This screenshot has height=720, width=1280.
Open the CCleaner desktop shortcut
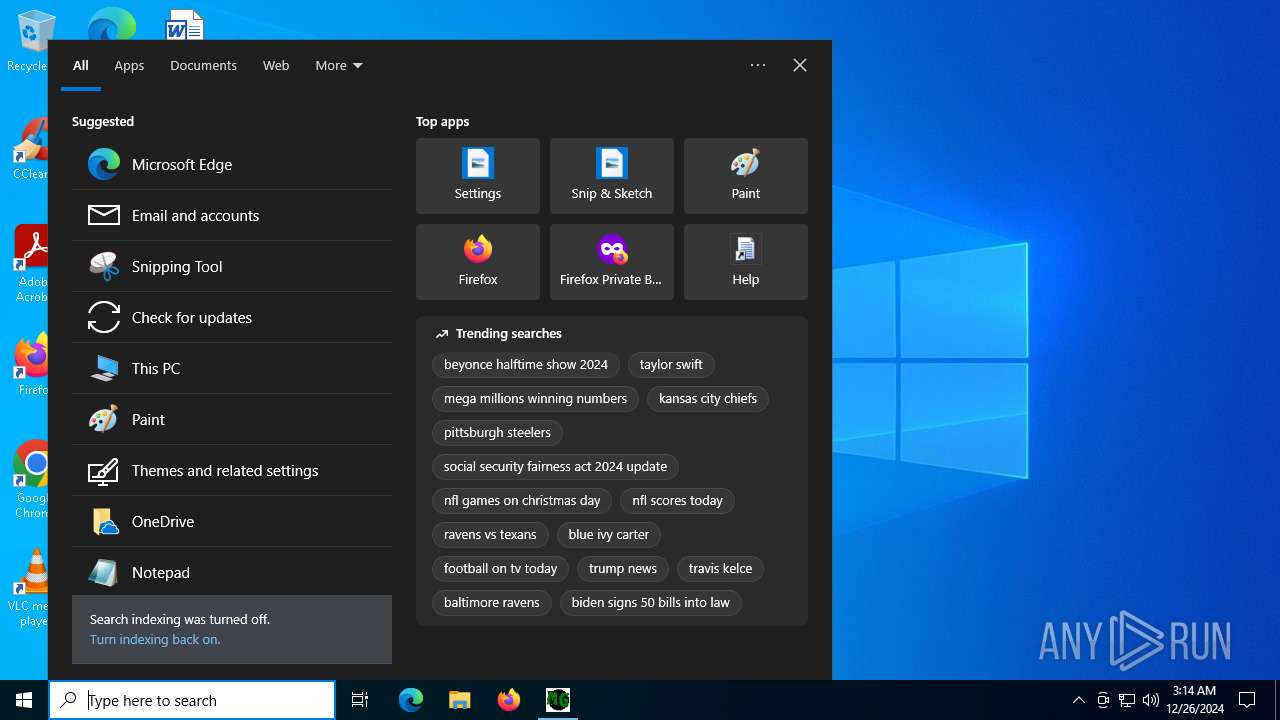pyautogui.click(x=33, y=150)
